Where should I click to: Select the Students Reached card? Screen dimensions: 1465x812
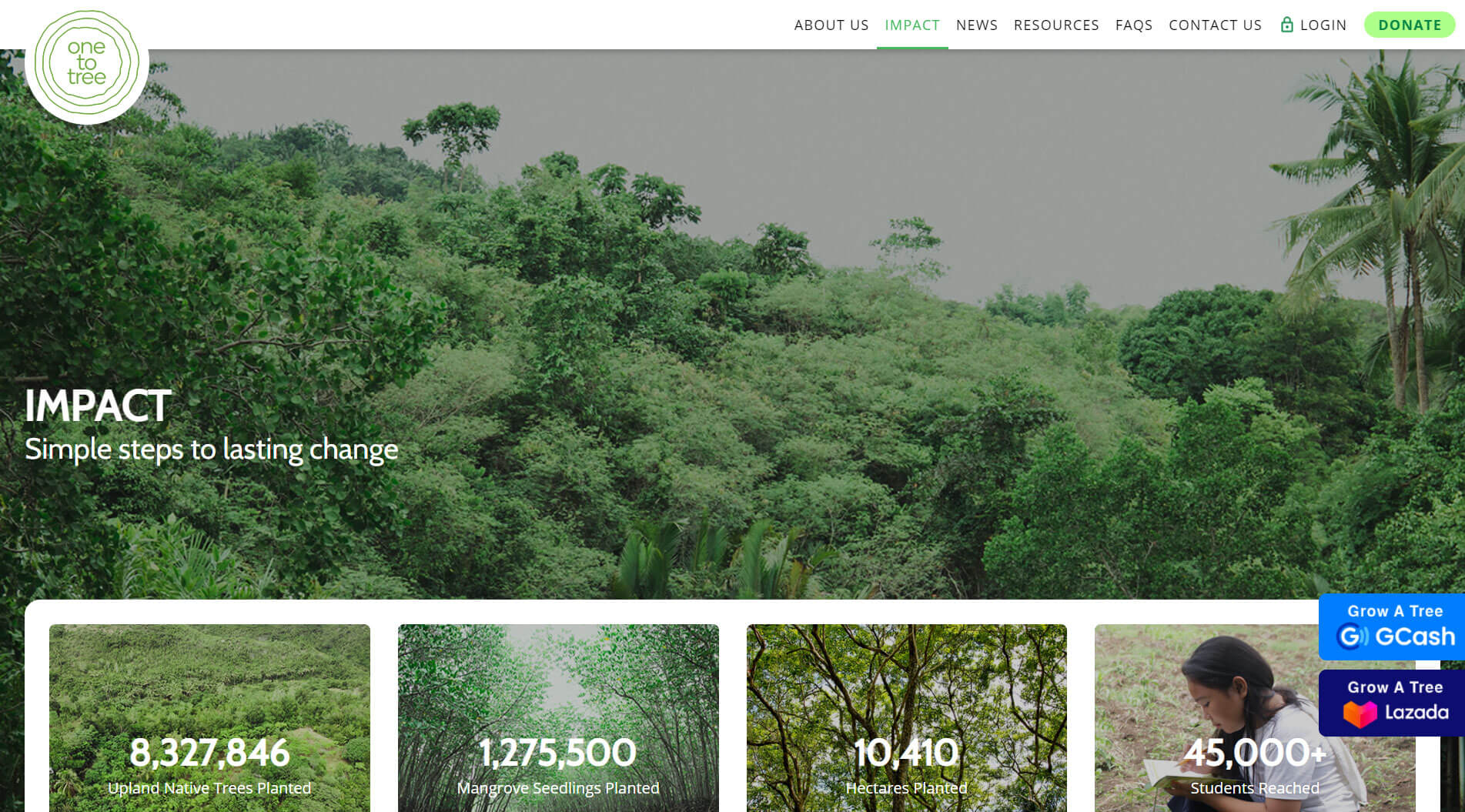pyautogui.click(x=1255, y=718)
